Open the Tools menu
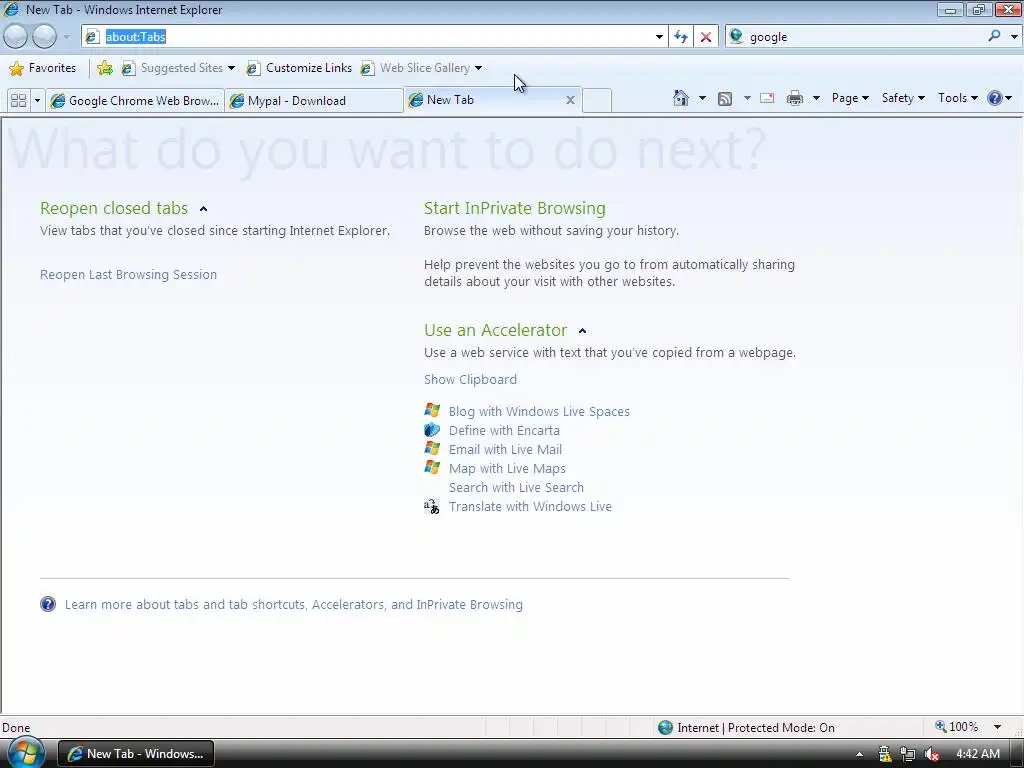Viewport: 1024px width, 768px height. click(x=957, y=98)
